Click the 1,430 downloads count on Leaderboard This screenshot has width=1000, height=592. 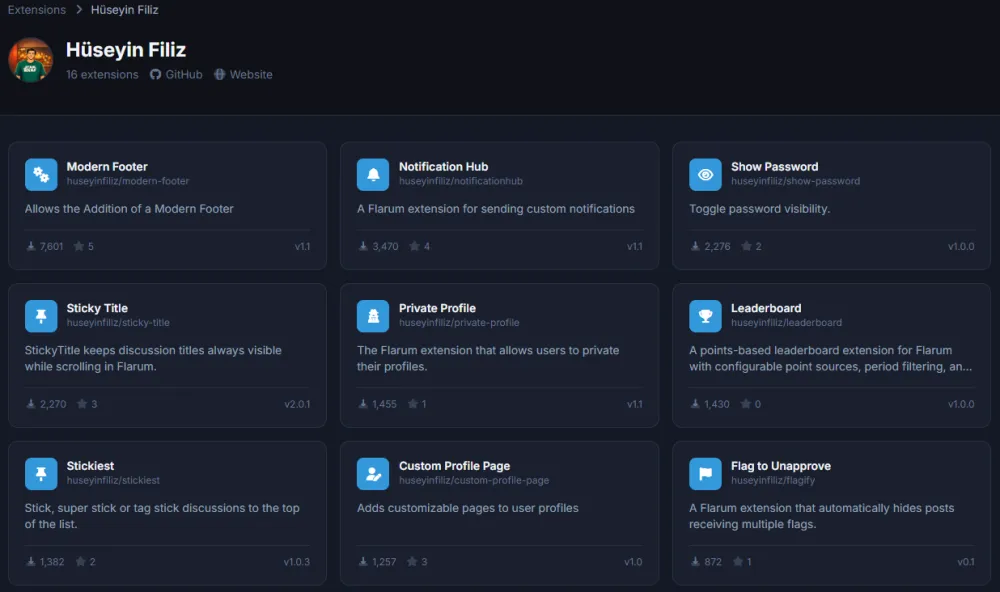(x=717, y=404)
